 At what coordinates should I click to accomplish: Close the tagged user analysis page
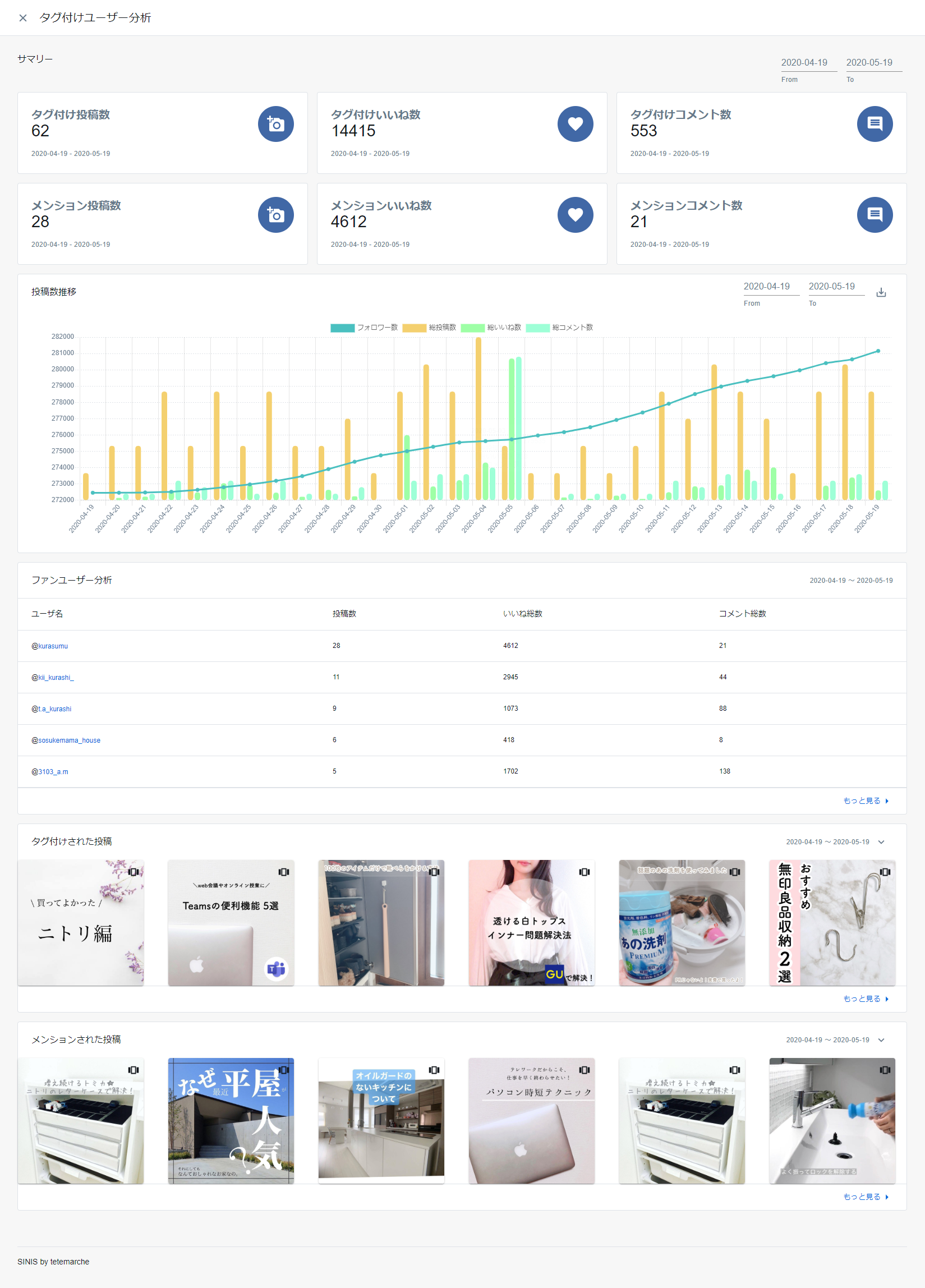click(x=22, y=18)
